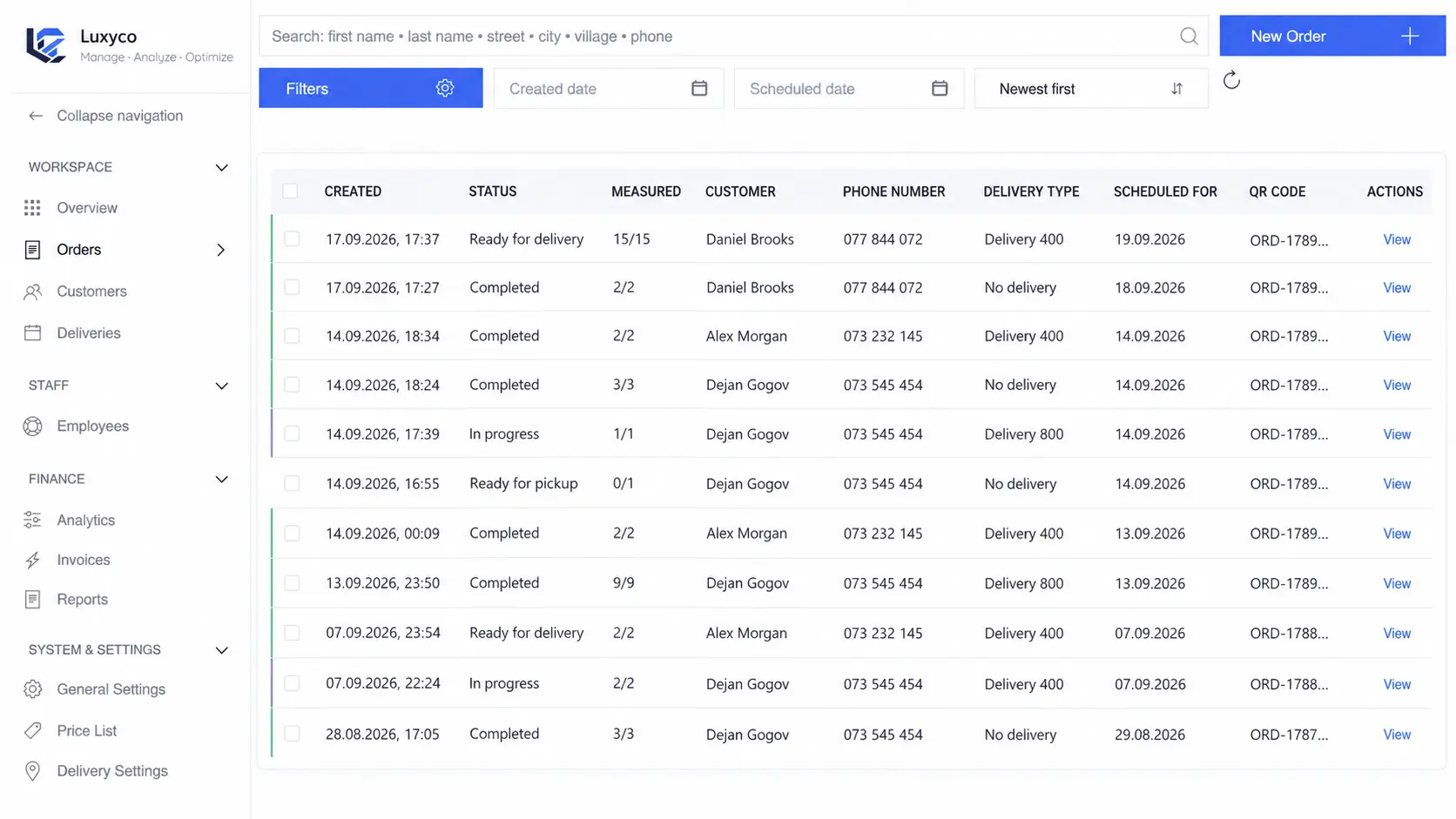Open the Created date calendar icon
The height and width of the screenshot is (819, 1456).
[x=699, y=88]
